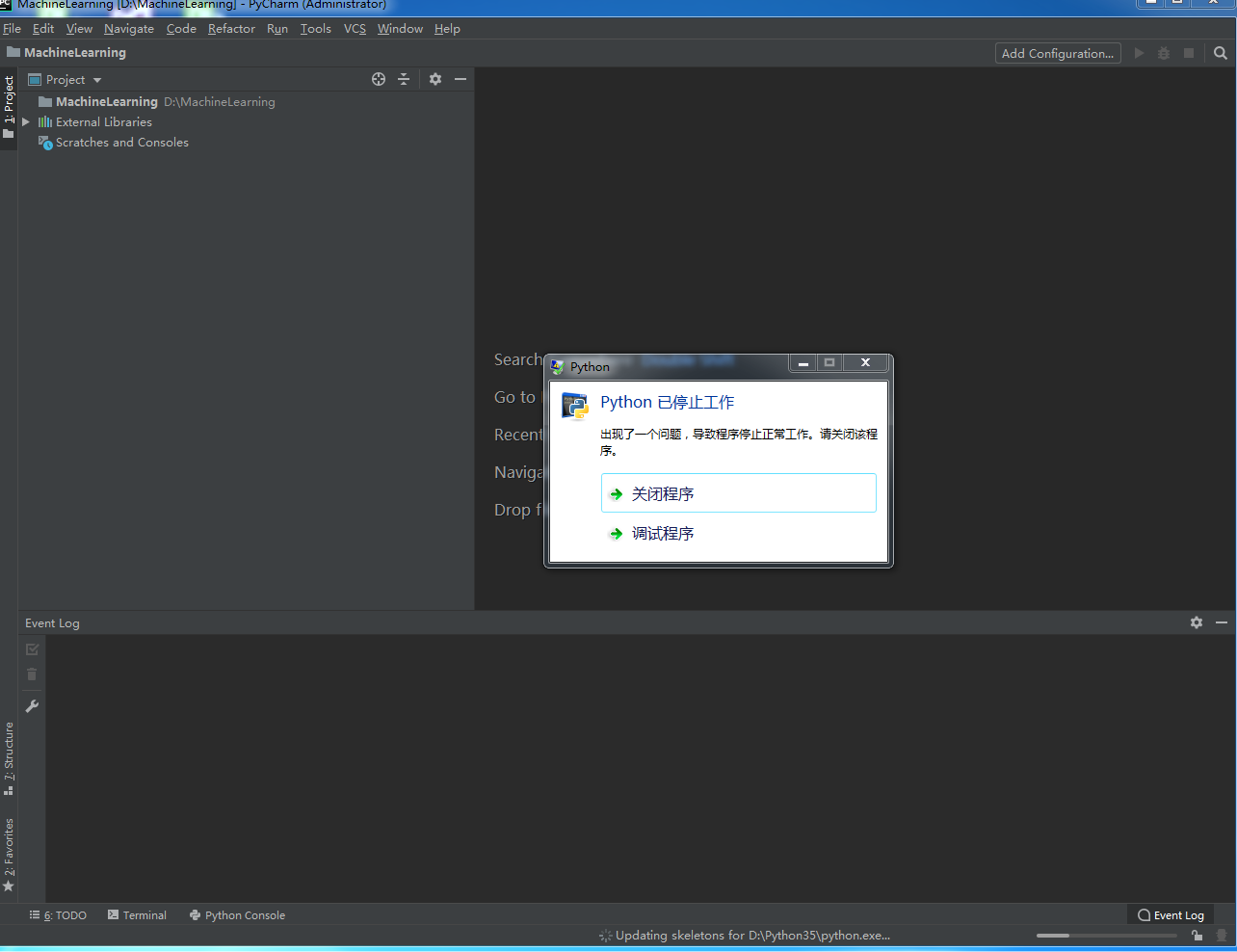Open Search Everywhere magnifier icon
The height and width of the screenshot is (952, 1237).
pyautogui.click(x=1221, y=53)
